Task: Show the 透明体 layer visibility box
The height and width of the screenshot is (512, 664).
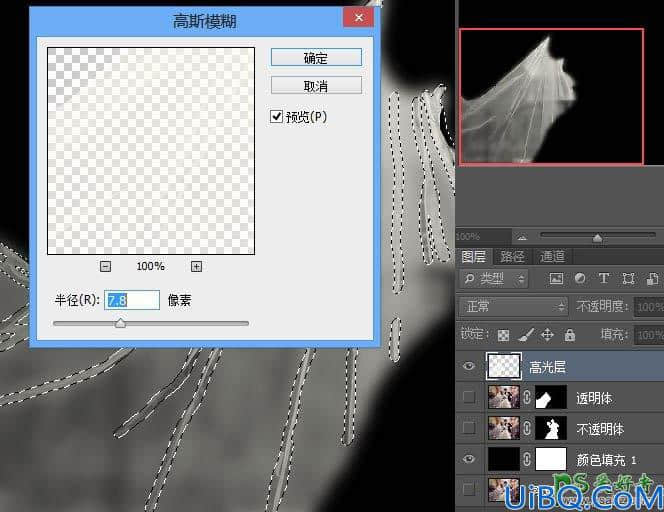Action: (469, 397)
